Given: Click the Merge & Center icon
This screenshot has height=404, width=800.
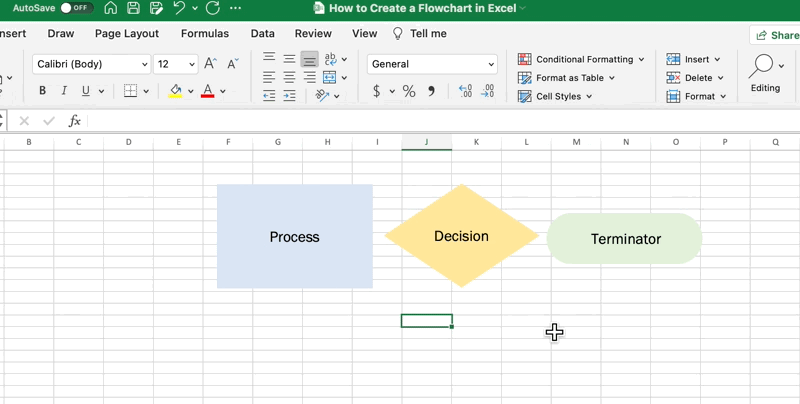Looking at the screenshot, I should (329, 77).
